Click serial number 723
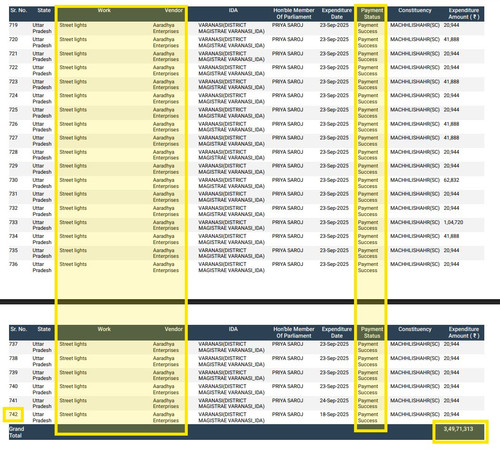 pos(14,81)
